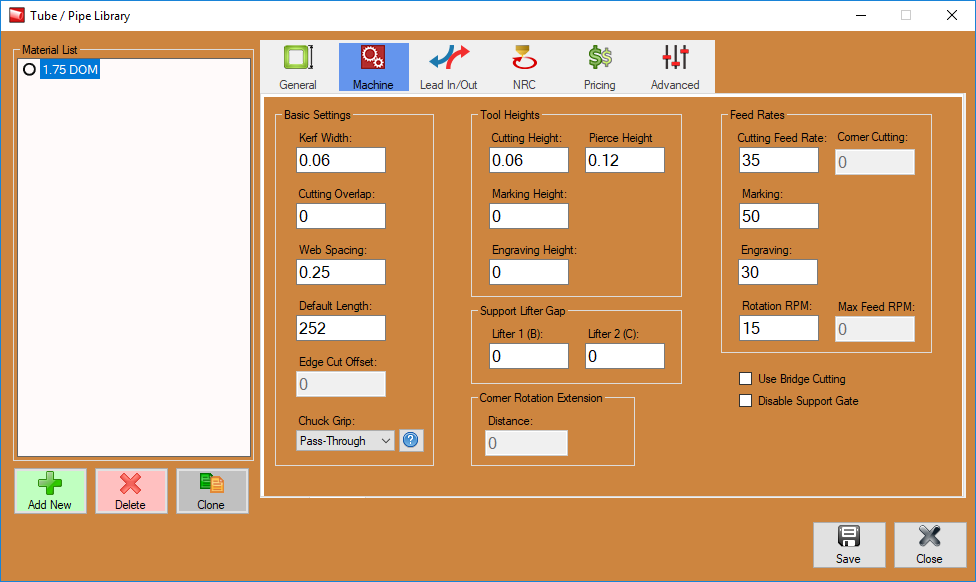Click the circle icon beside 1.75 DOM
976x582 pixels.
[29, 70]
